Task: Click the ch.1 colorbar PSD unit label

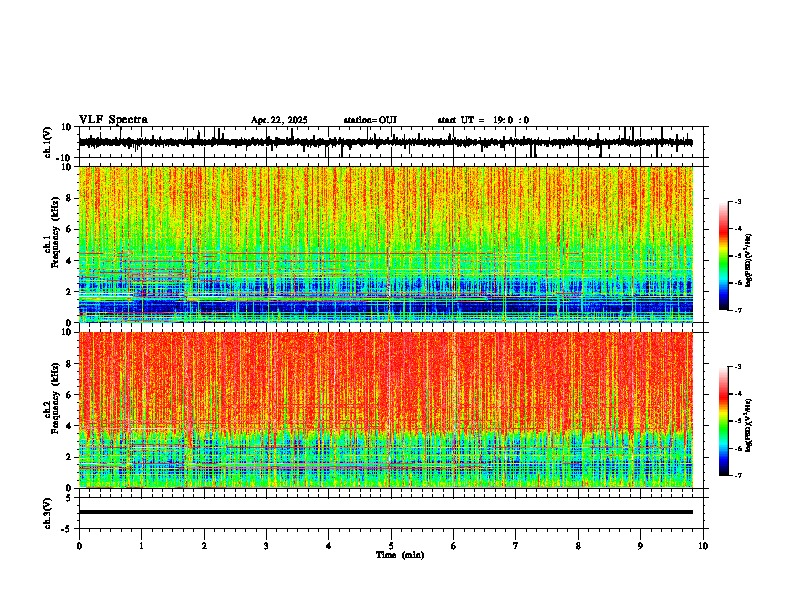Action: coord(748,260)
